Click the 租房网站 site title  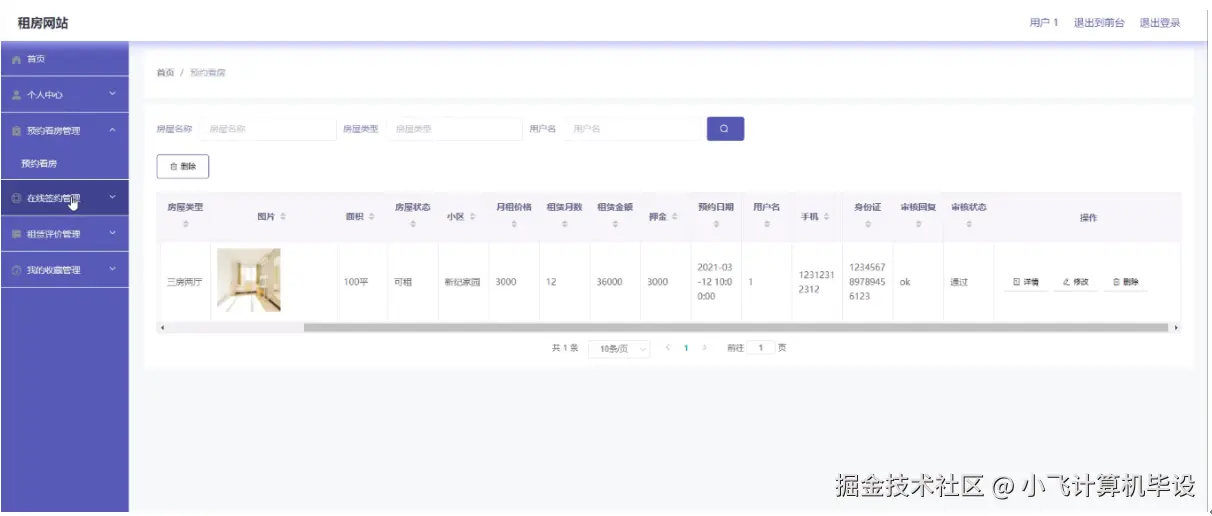43,23
